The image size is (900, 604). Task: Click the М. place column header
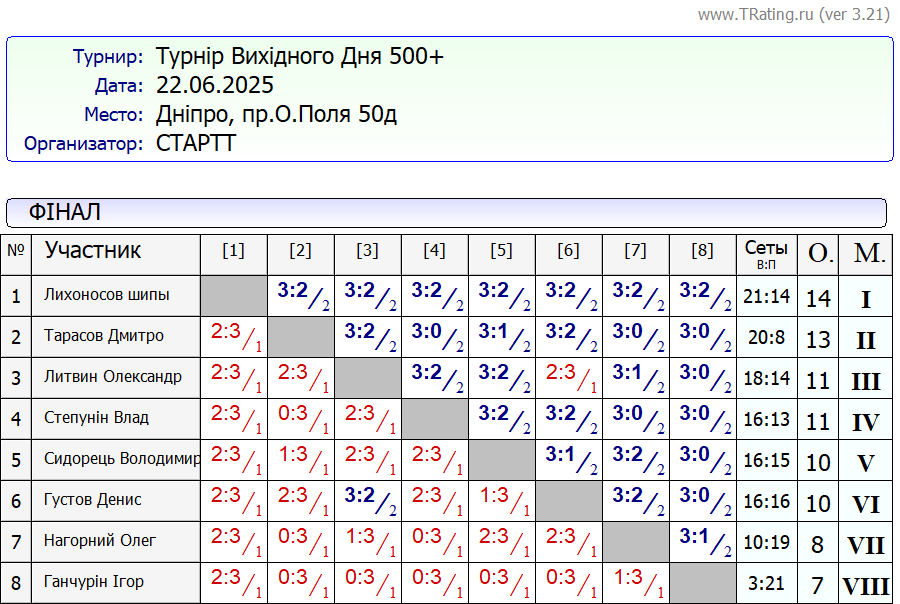tap(869, 253)
